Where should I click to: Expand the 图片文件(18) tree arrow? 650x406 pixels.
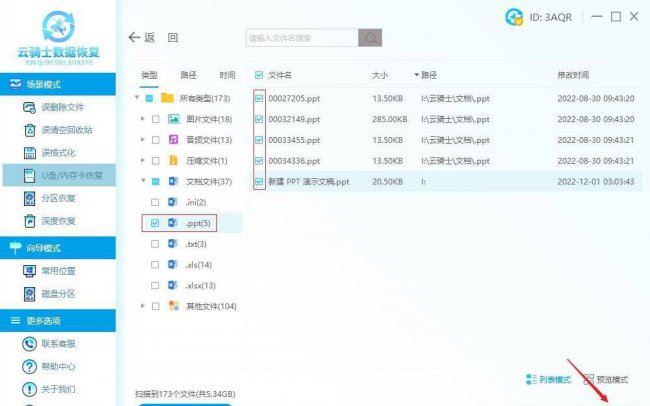pos(143,119)
